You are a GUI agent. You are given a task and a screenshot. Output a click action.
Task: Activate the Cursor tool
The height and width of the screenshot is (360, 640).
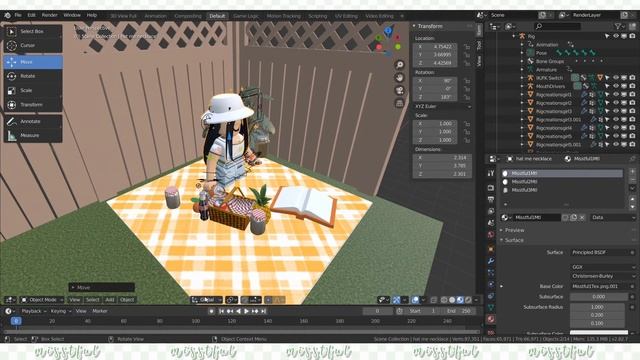(x=33, y=46)
